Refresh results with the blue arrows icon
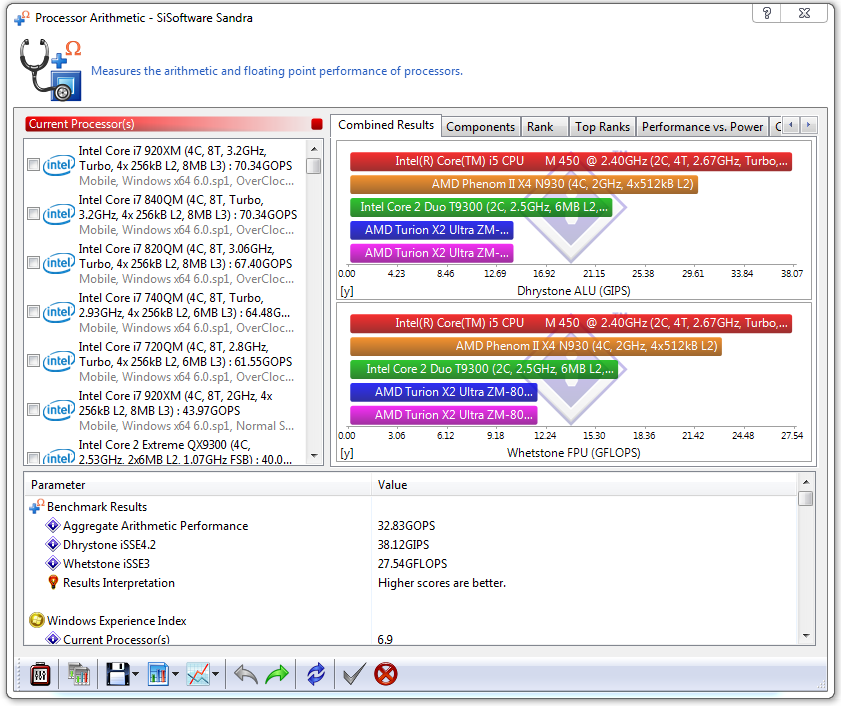Screen dimensions: 841x706 [316, 674]
